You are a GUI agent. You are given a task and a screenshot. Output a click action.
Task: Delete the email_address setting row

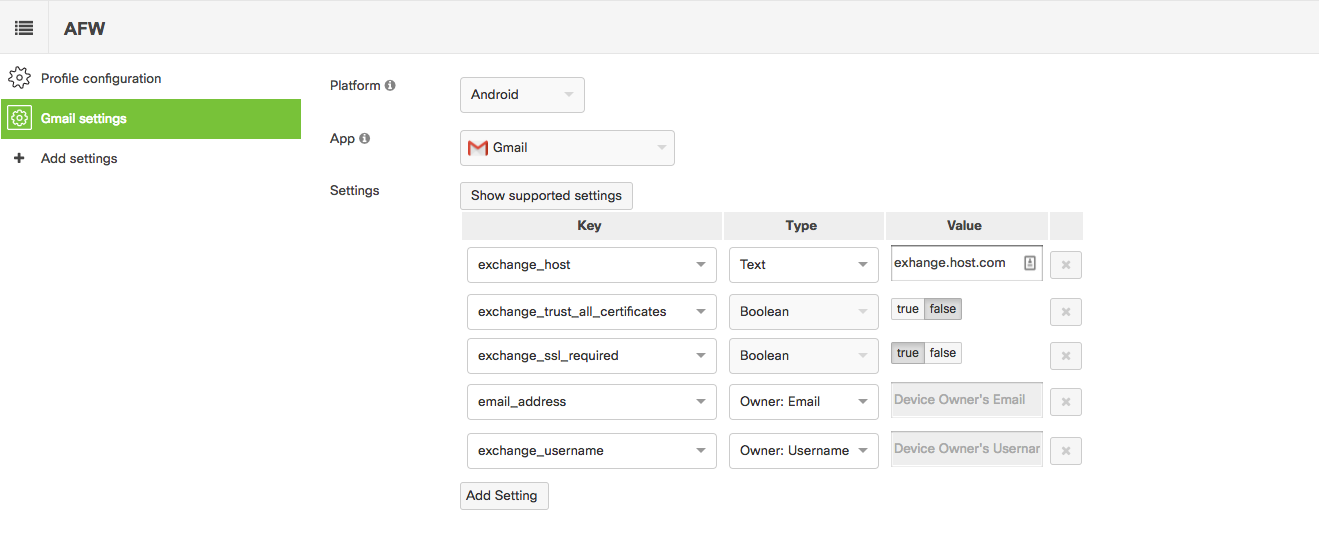pyautogui.click(x=1065, y=402)
